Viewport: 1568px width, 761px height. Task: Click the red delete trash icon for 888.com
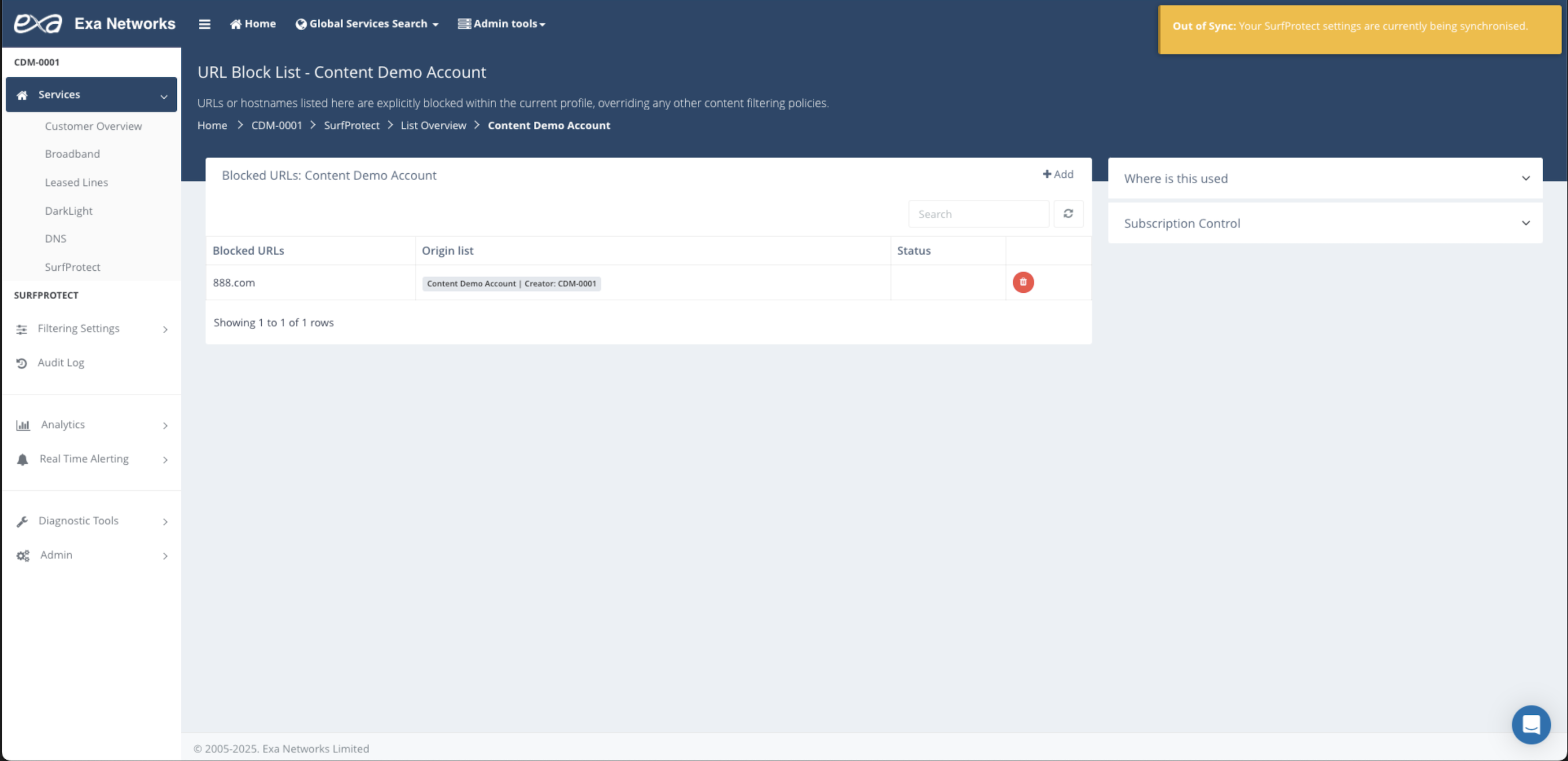pyautogui.click(x=1023, y=282)
